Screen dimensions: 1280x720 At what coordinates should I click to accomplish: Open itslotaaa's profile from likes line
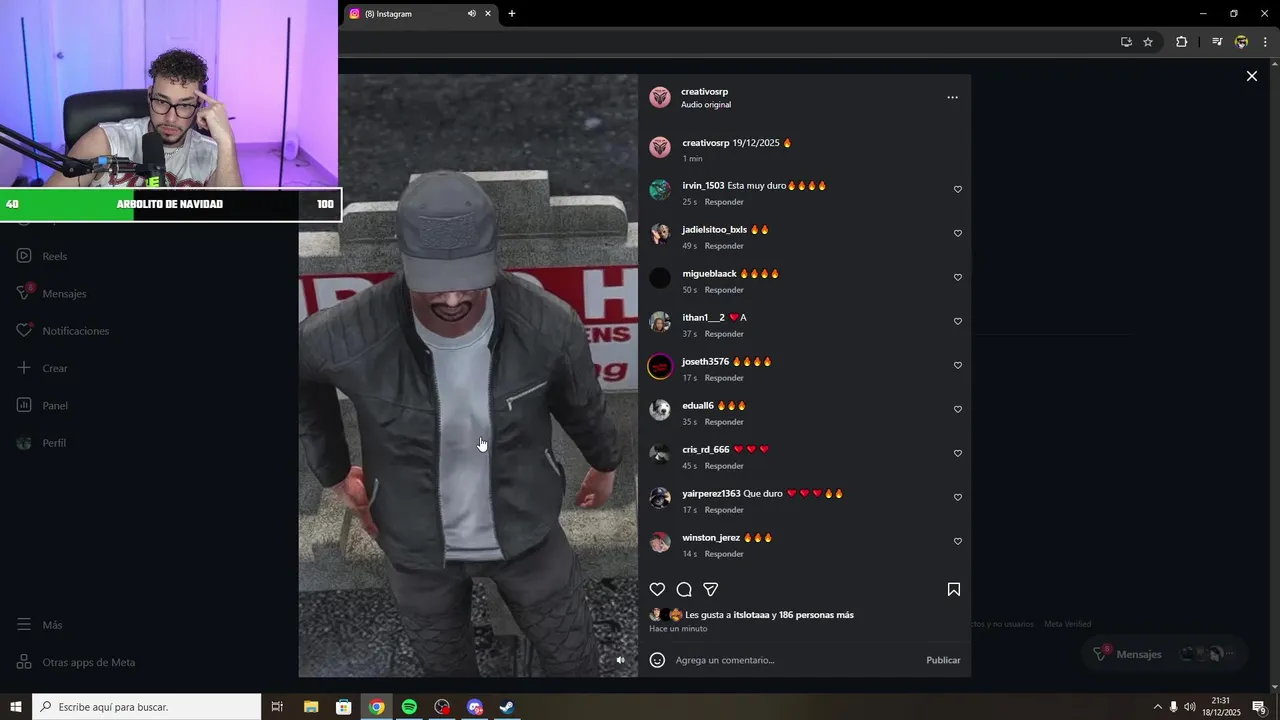(x=751, y=615)
